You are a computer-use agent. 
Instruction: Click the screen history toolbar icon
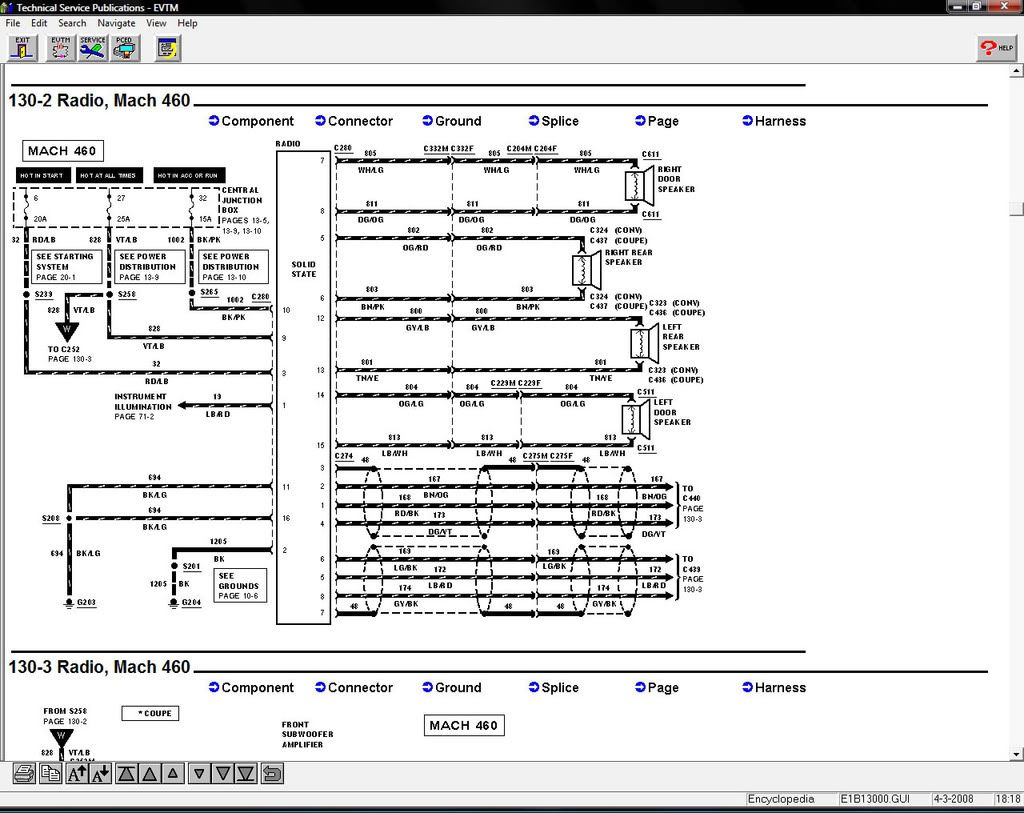pos(168,49)
